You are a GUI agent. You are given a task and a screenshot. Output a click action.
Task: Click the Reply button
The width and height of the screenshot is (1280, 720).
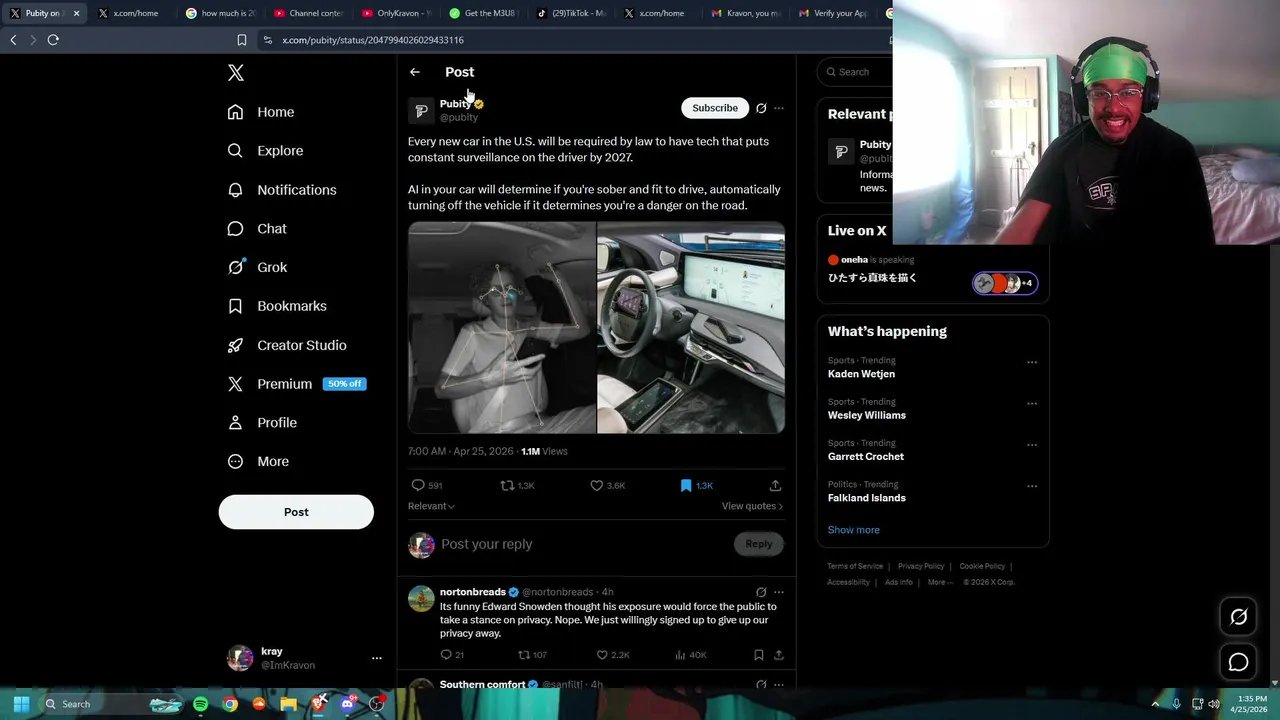[758, 544]
